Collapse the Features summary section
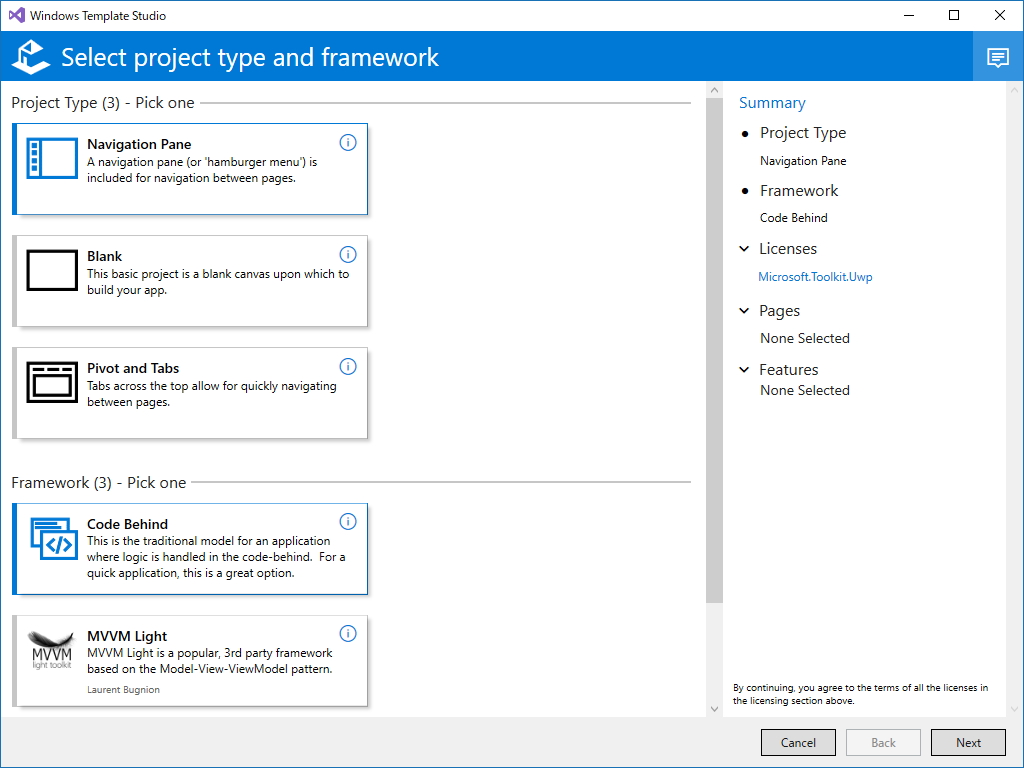Image resolution: width=1024 pixels, height=768 pixels. (744, 370)
